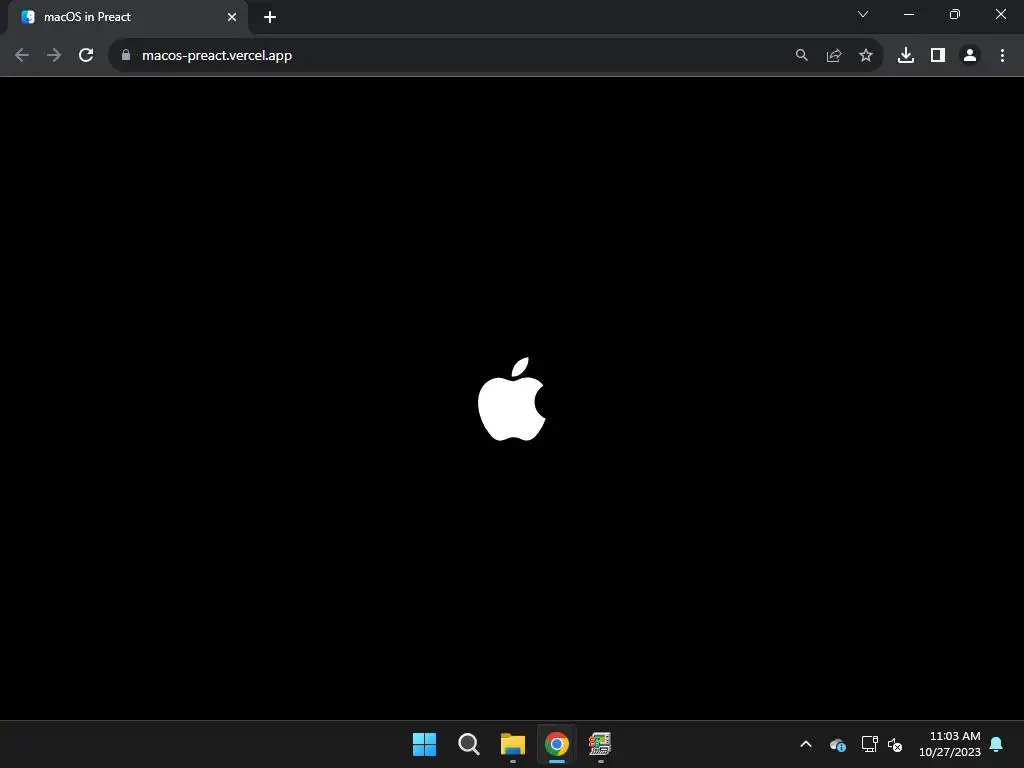The height and width of the screenshot is (768, 1024).
Task: Bookmark this tab with the star
Action: [x=866, y=56]
